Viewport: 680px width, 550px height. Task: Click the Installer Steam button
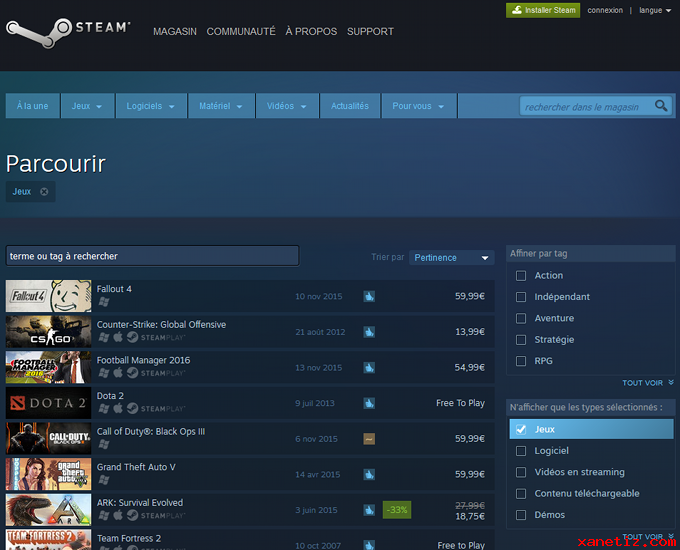pos(543,10)
